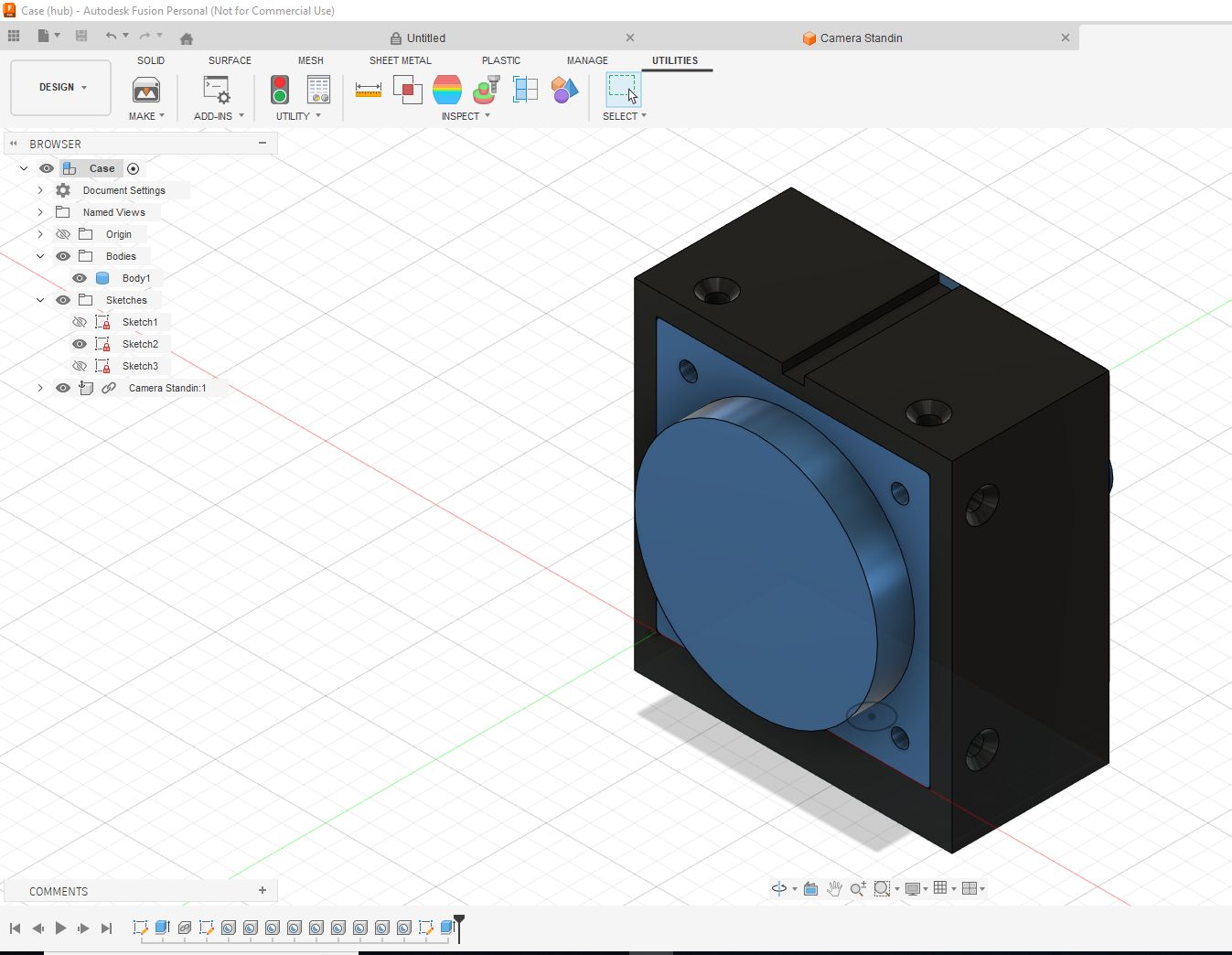
Task: Select the Zoom magnifier tool
Action: pyautogui.click(x=858, y=888)
